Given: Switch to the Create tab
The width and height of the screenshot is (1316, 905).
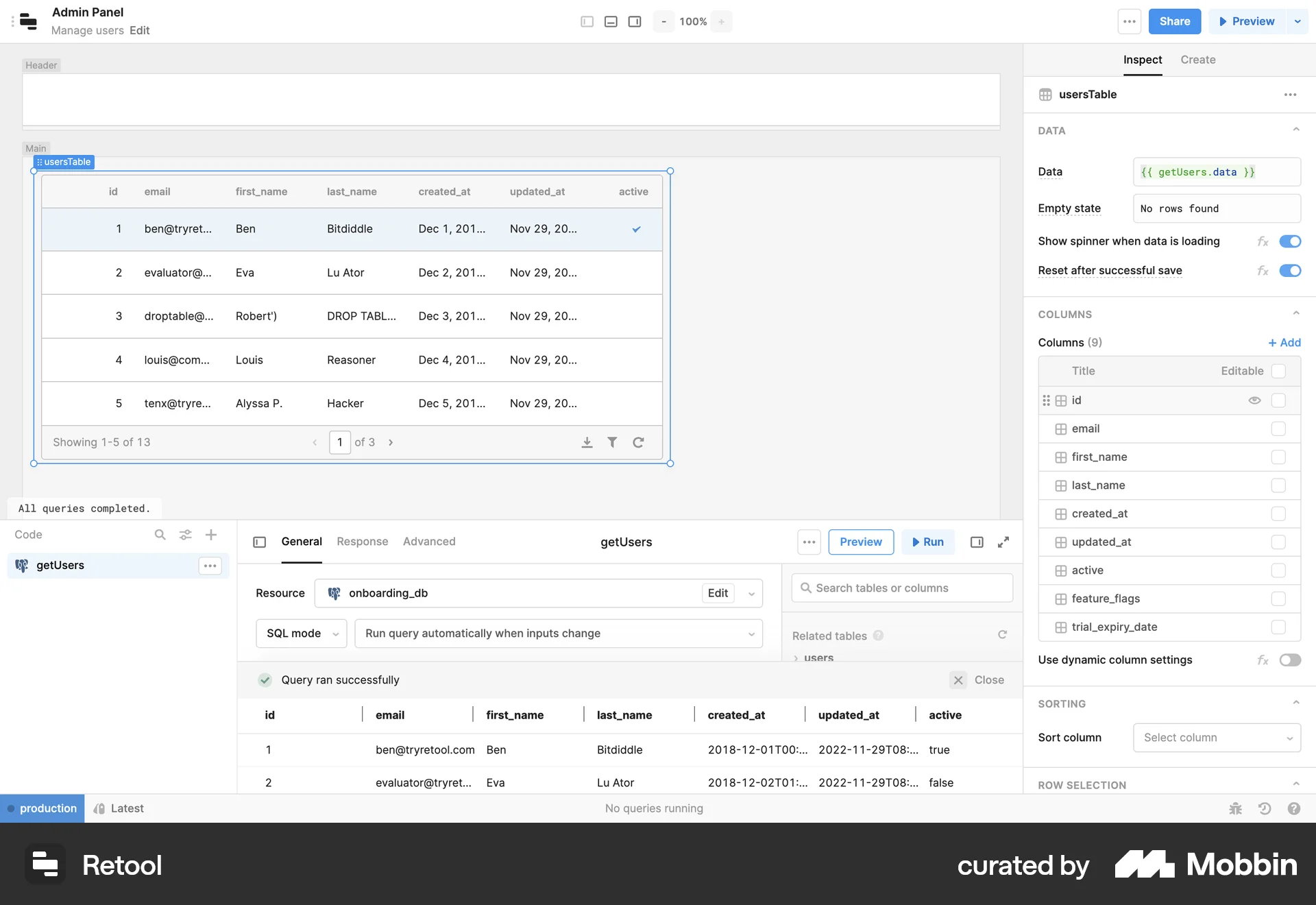Looking at the screenshot, I should click(x=1197, y=60).
